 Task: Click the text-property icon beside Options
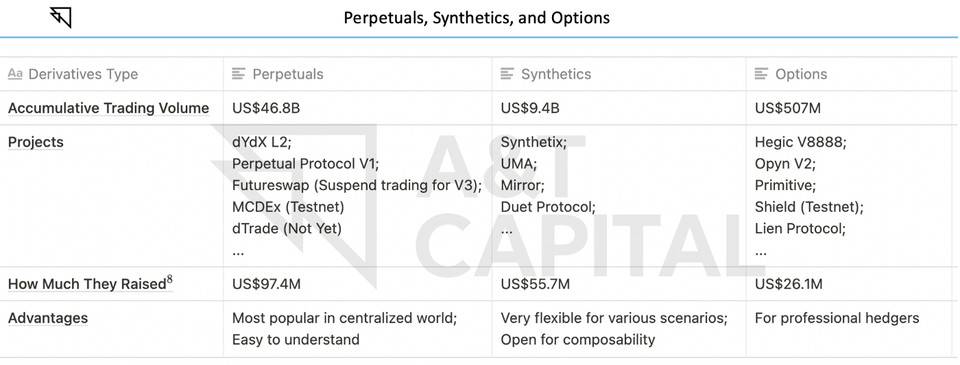point(761,74)
